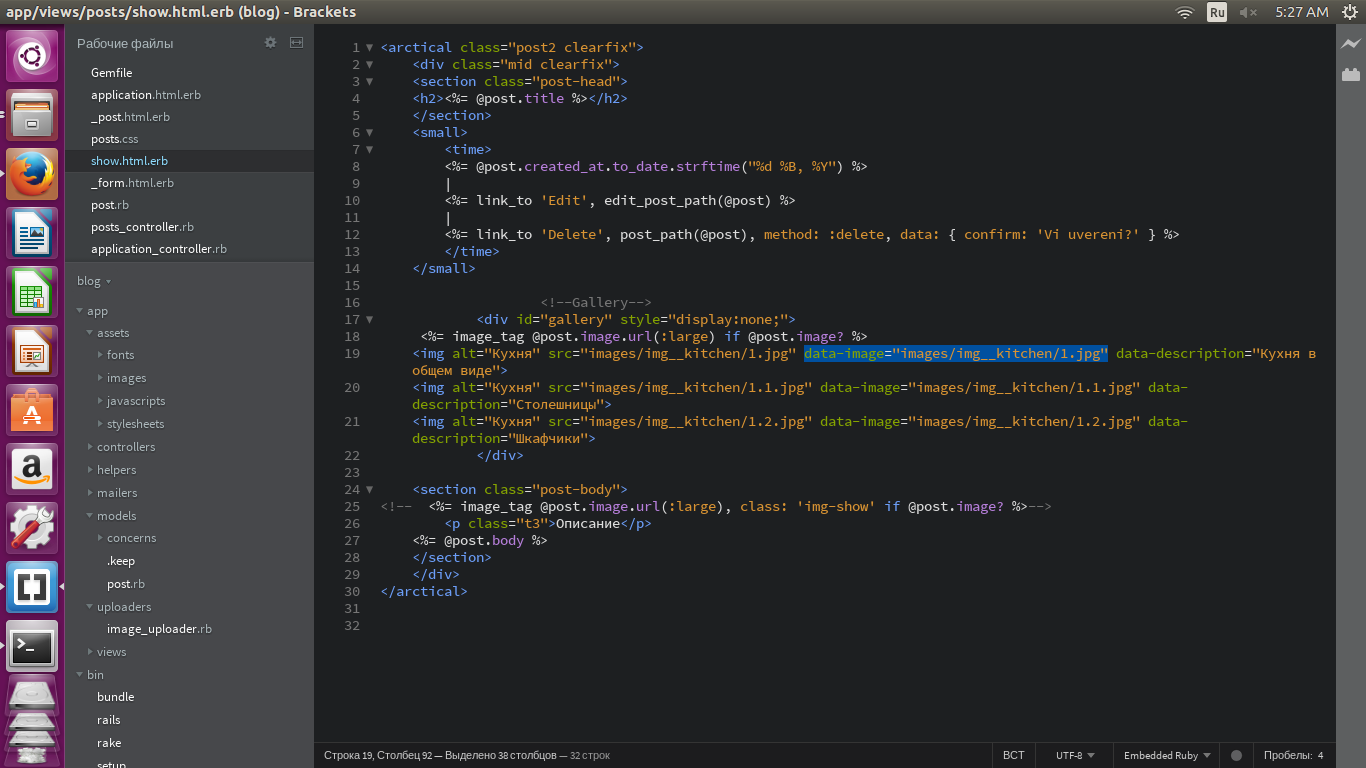Open Live Preview lightning icon
This screenshot has height=768, width=1366.
(1351, 44)
